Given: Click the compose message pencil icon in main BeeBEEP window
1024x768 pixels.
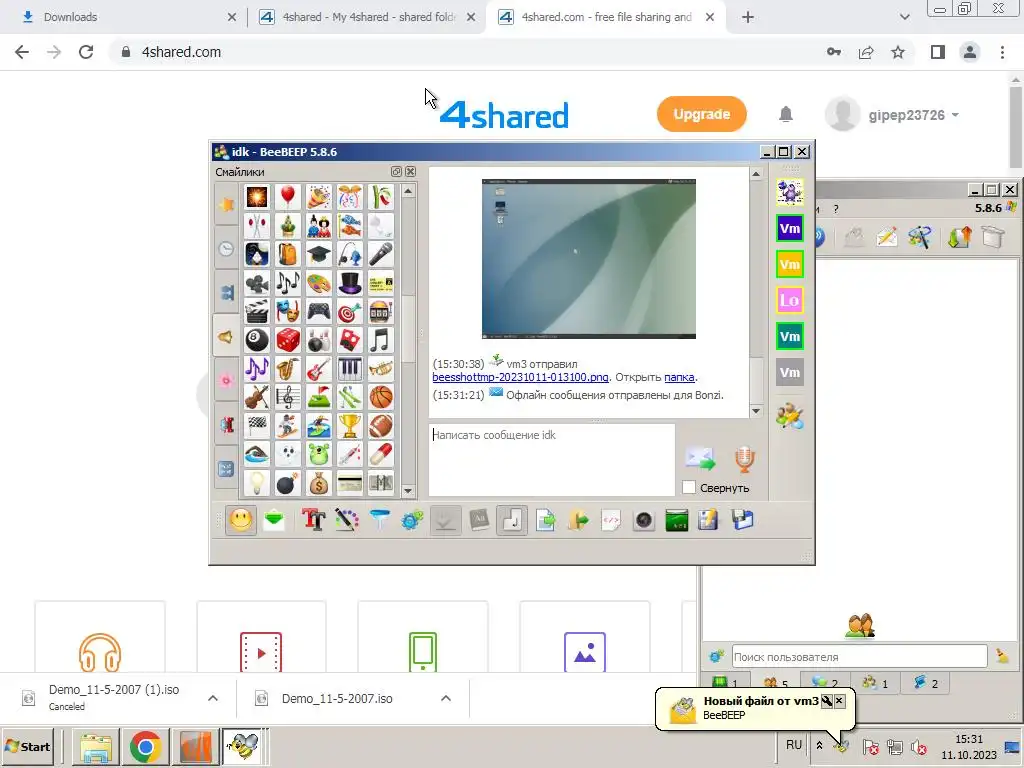Looking at the screenshot, I should pyautogui.click(x=886, y=236).
